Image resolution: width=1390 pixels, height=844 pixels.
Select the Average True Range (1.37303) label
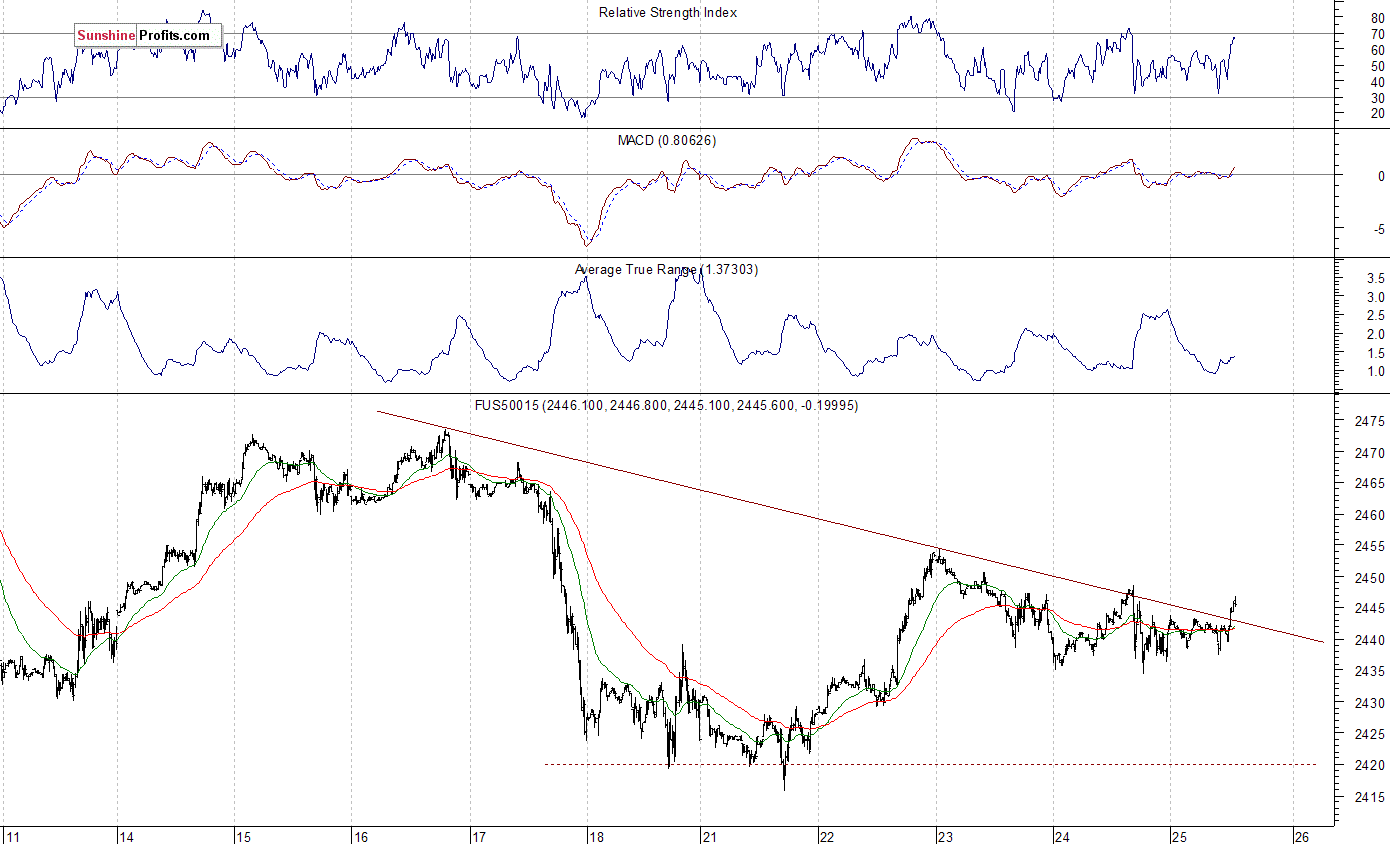click(666, 269)
